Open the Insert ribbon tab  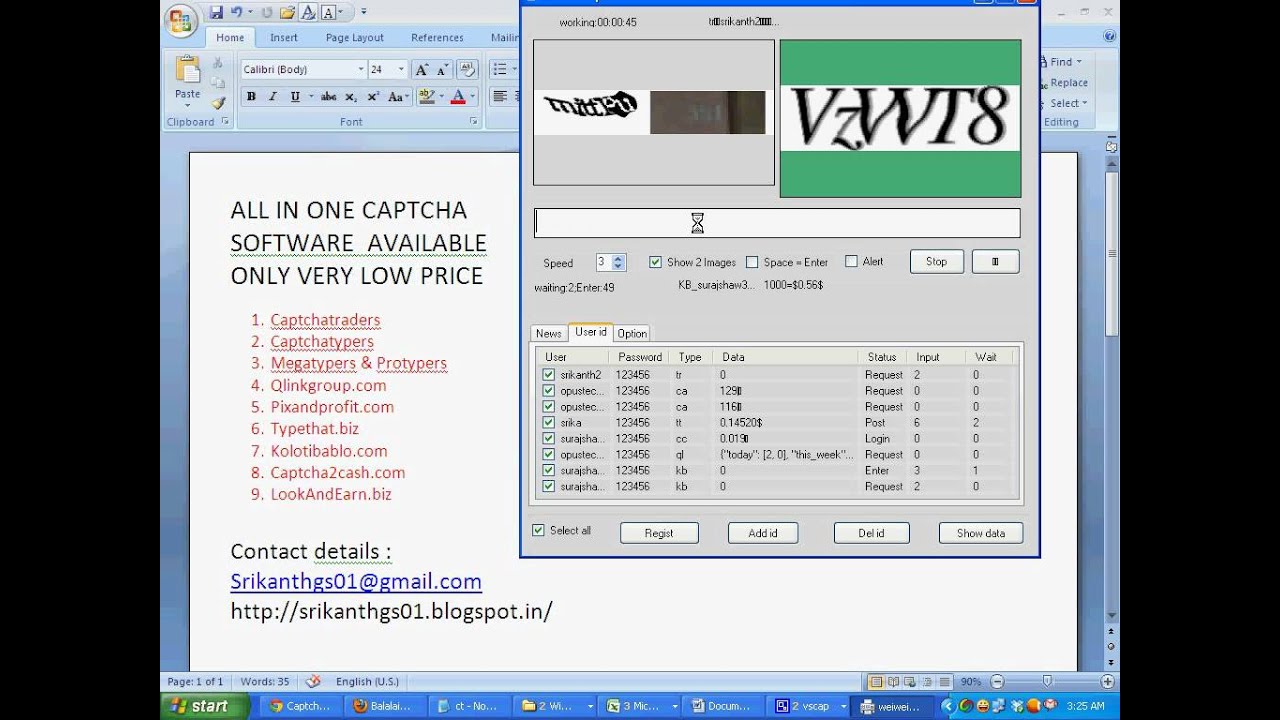[283, 38]
